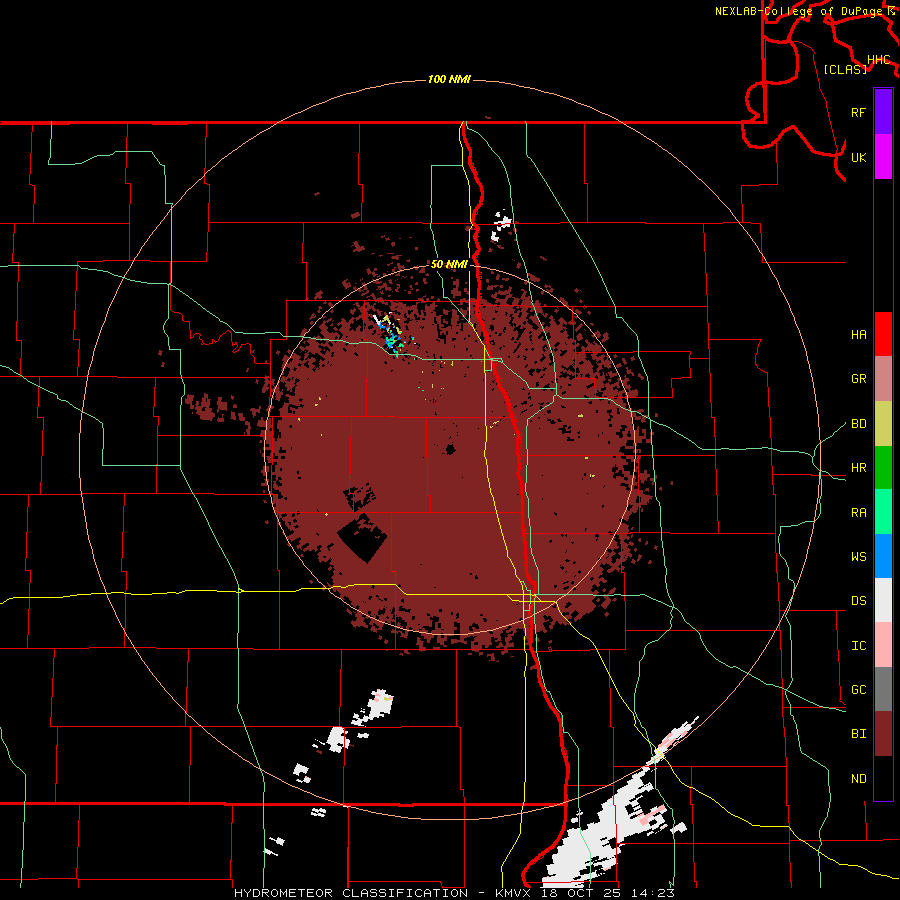Click the 'HR' legend label
The height and width of the screenshot is (900, 900).
(x=858, y=468)
